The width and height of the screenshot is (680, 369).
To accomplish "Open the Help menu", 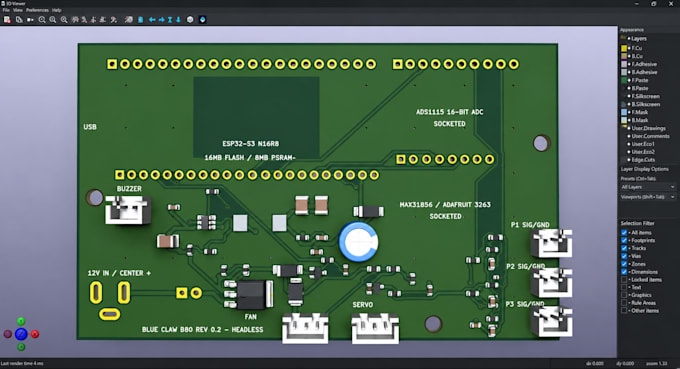I will [x=56, y=10].
